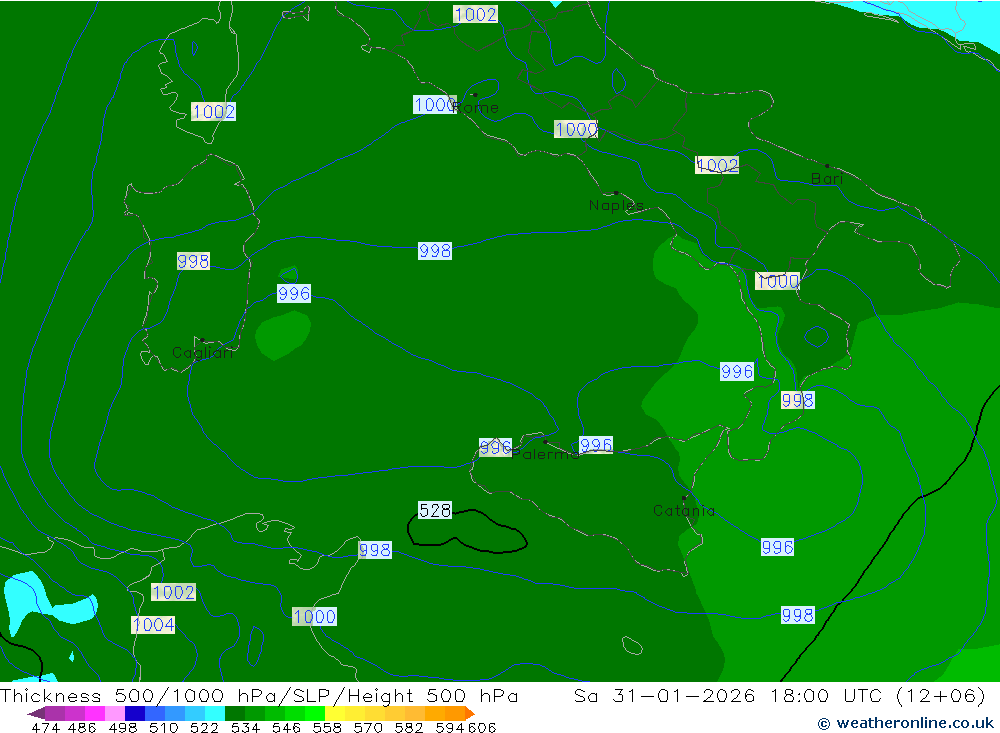This screenshot has width=1000, height=733.
Task: Pick the light pink legend swatch above 498
Action: tap(115, 713)
